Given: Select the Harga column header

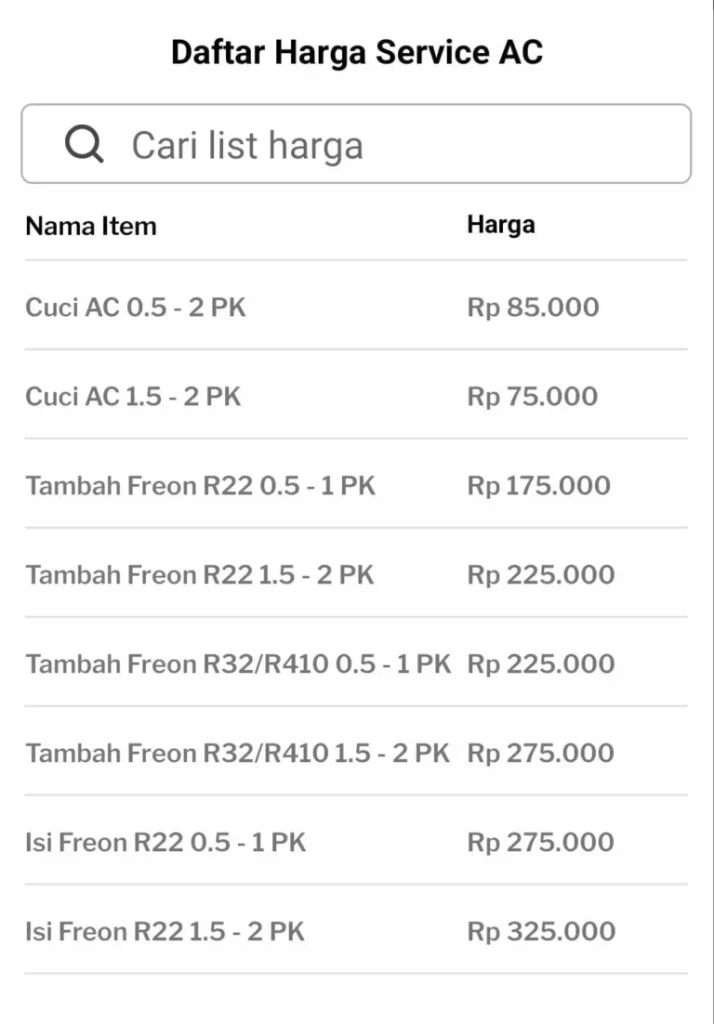Looking at the screenshot, I should 500,224.
